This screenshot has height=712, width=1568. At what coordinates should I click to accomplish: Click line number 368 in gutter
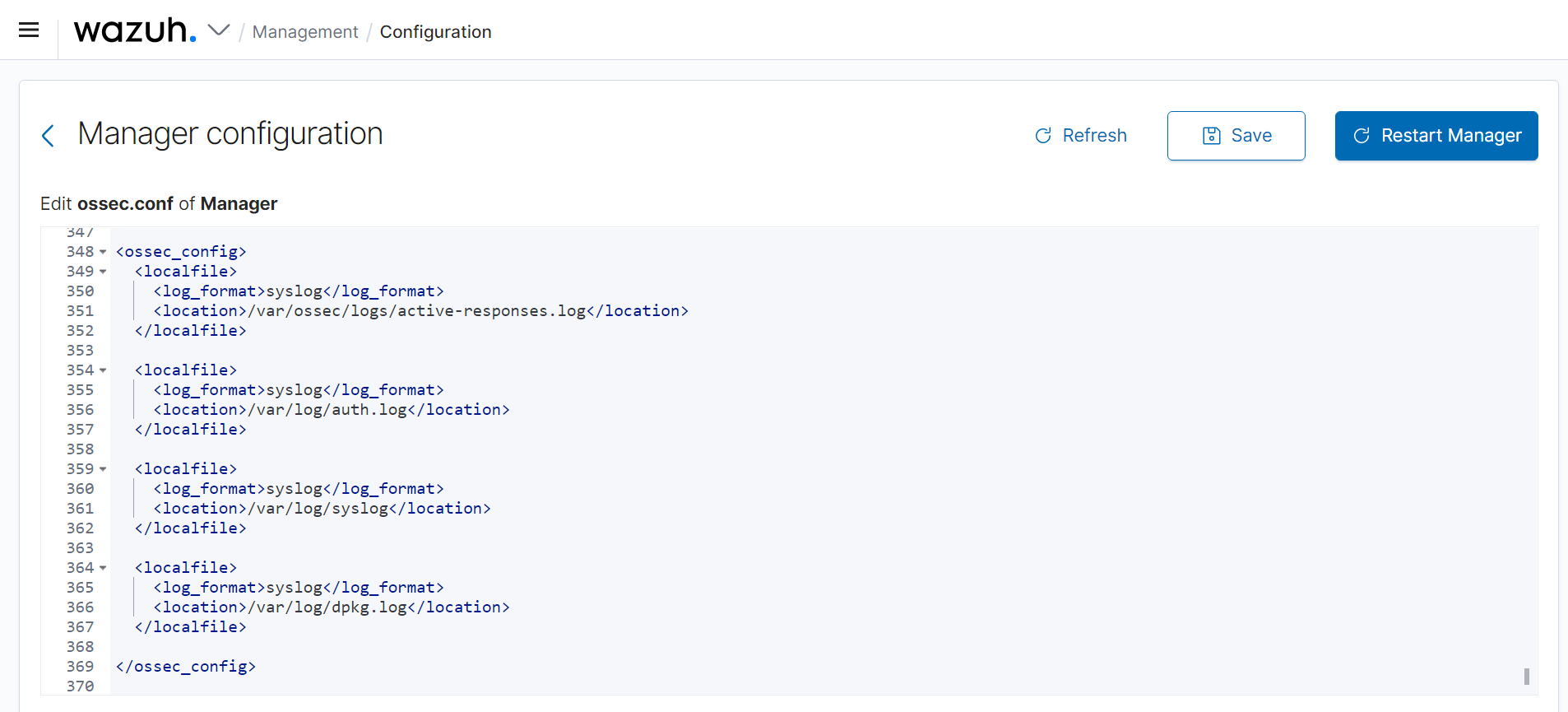point(81,647)
